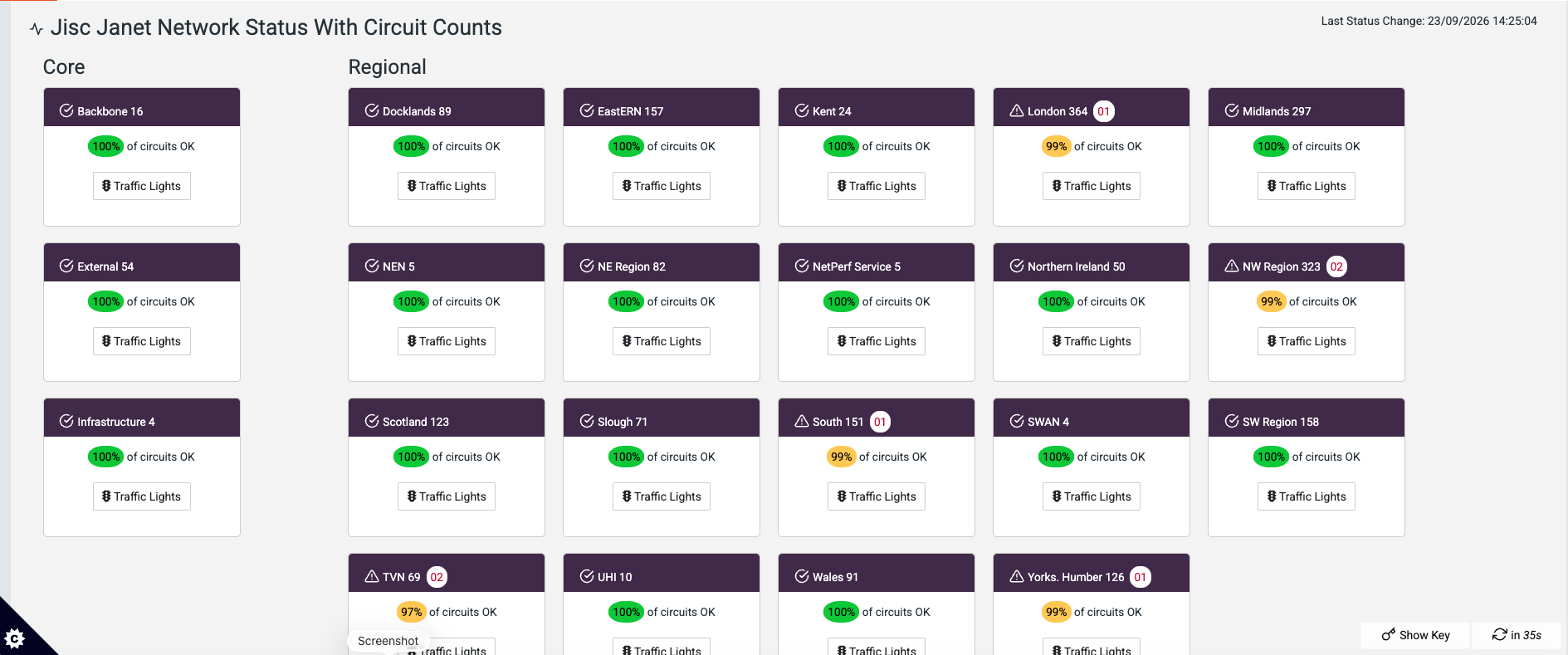Screen dimensions: 1568x655
Task: Click Infrastructure OK checkmark icon
Action: (66, 421)
